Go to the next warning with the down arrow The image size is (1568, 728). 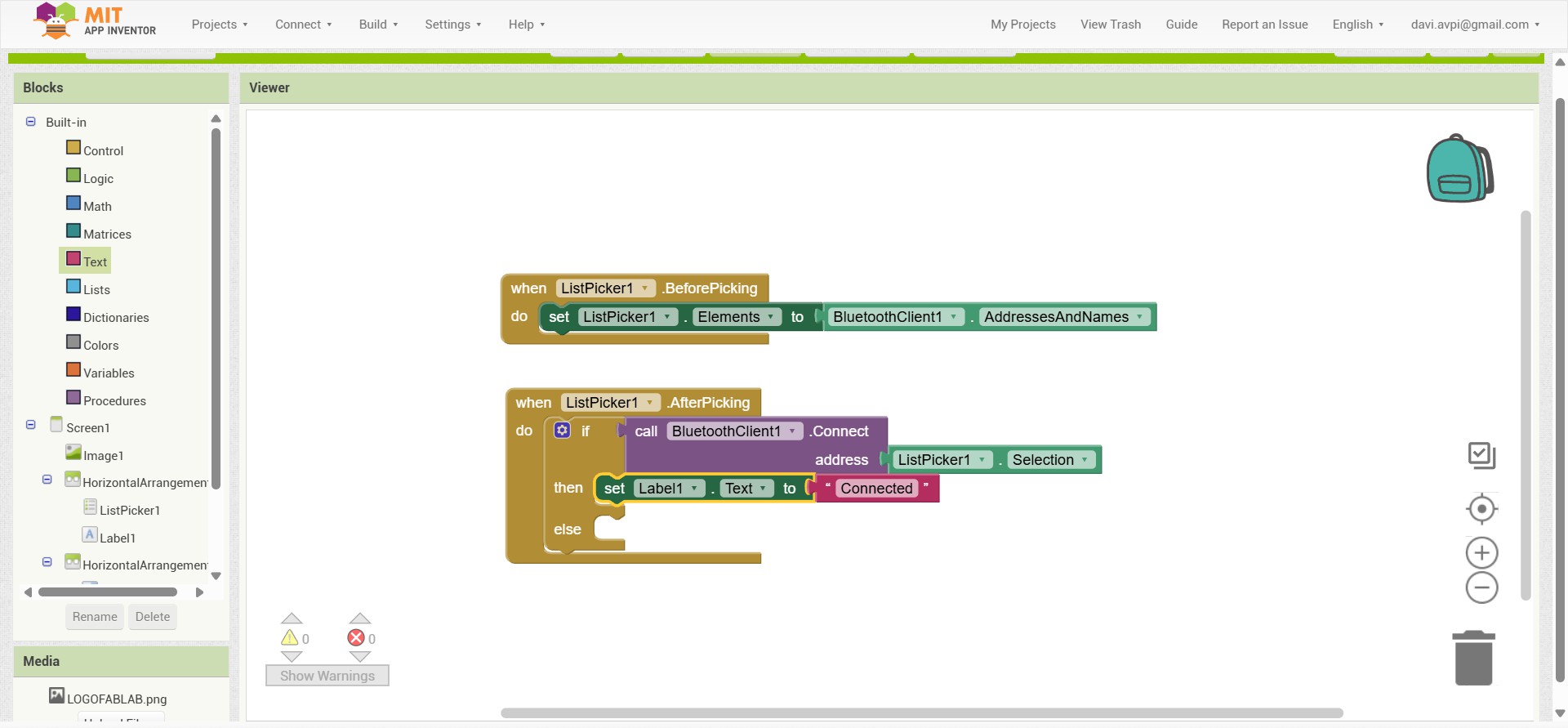pos(292,656)
